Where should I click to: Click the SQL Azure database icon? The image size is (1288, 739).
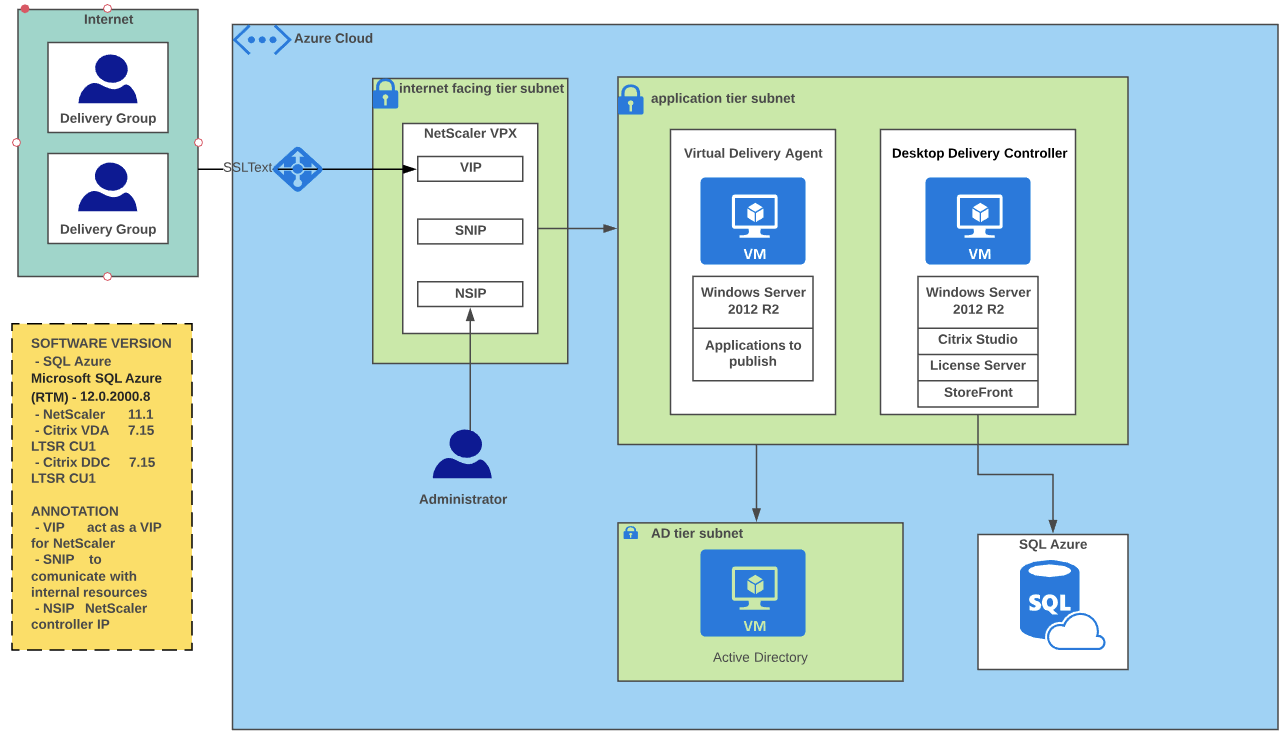coord(1058,603)
